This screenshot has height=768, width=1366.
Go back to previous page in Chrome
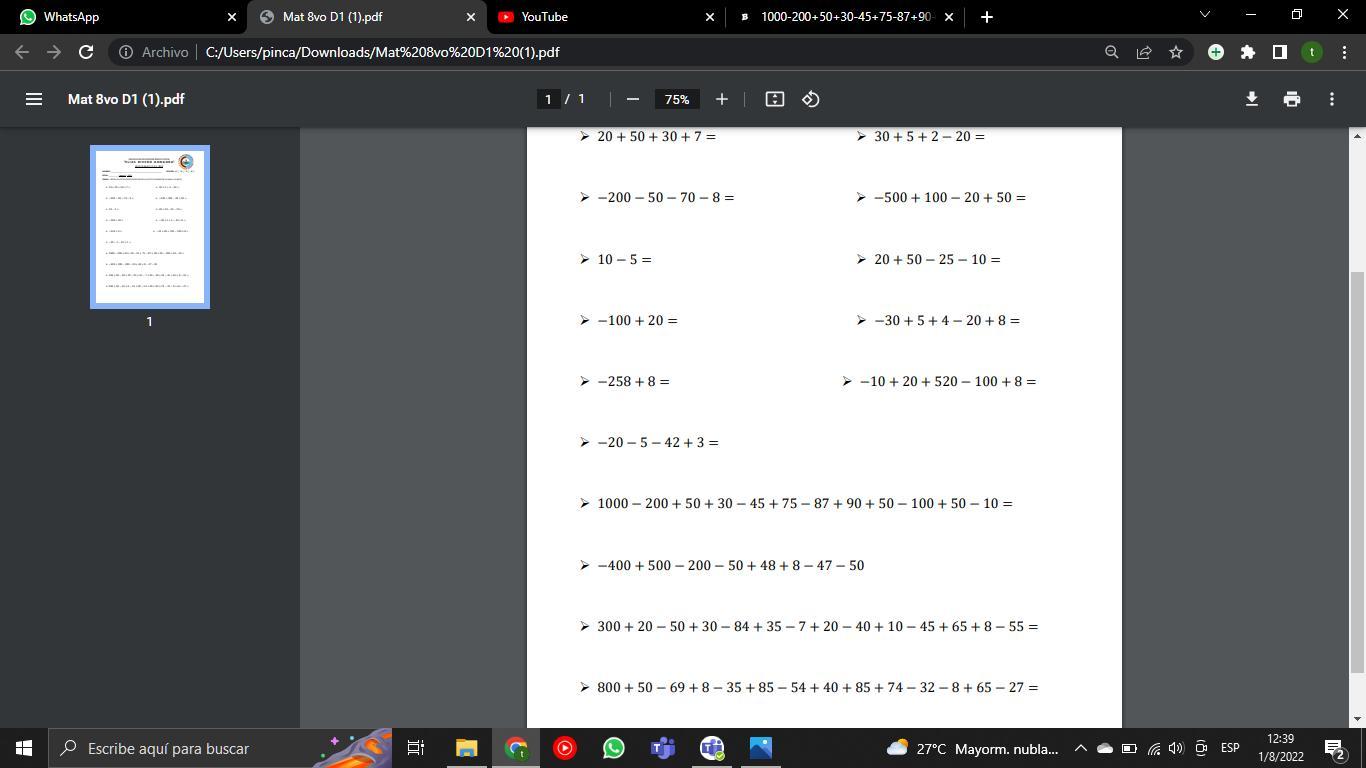(22, 52)
